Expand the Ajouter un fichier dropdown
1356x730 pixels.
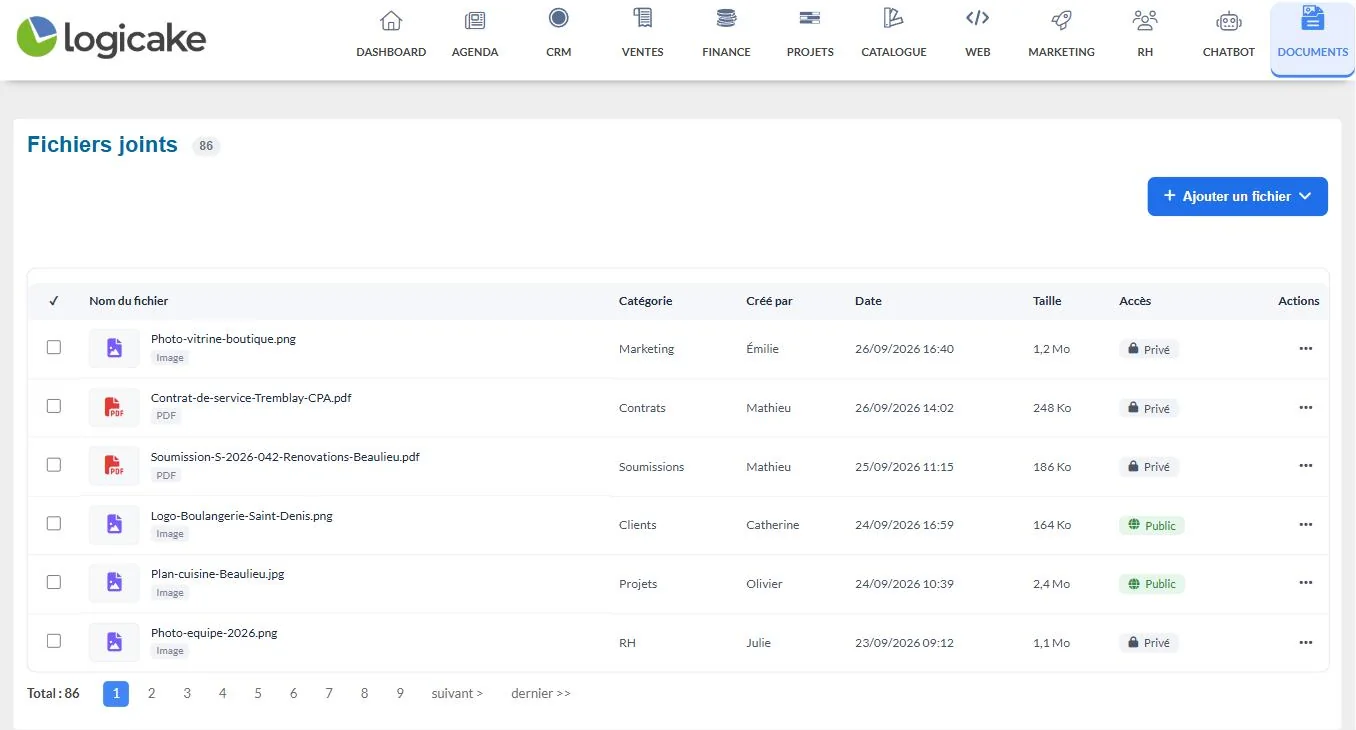[1237, 196]
